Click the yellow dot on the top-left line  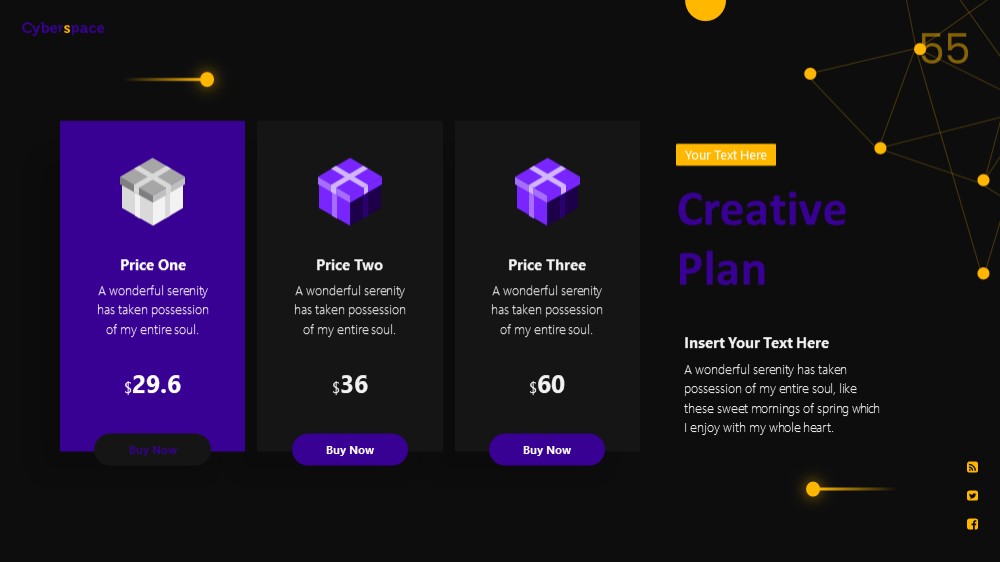(x=207, y=80)
